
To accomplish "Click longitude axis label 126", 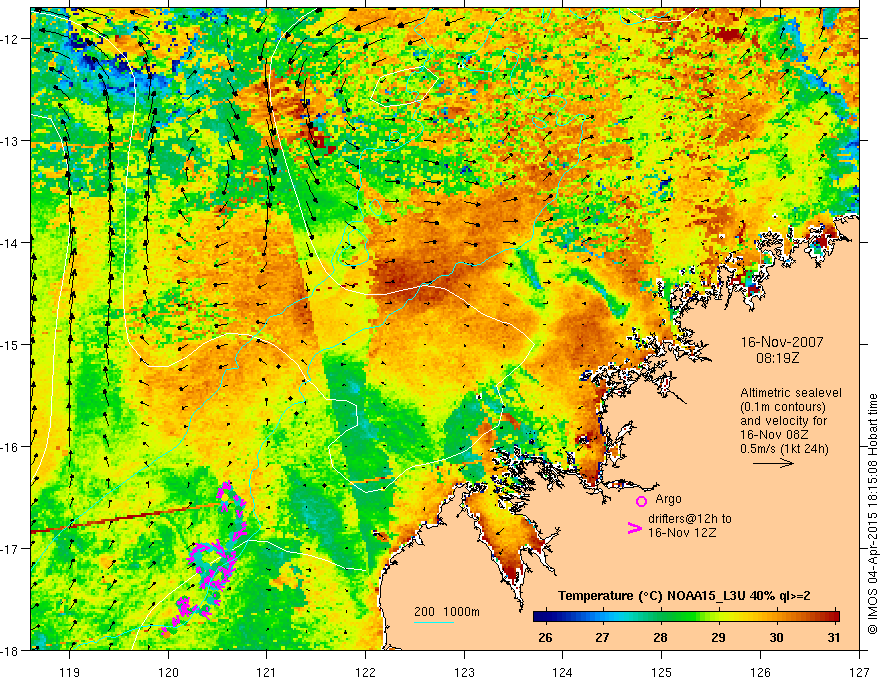I will click(760, 672).
